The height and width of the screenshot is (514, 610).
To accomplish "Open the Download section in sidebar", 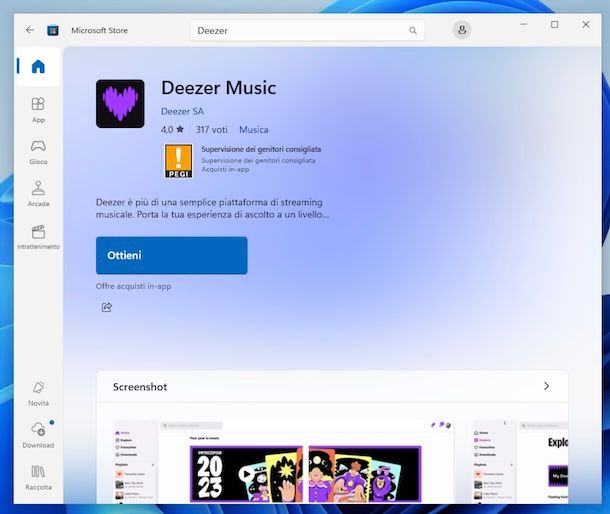I will pyautogui.click(x=38, y=435).
